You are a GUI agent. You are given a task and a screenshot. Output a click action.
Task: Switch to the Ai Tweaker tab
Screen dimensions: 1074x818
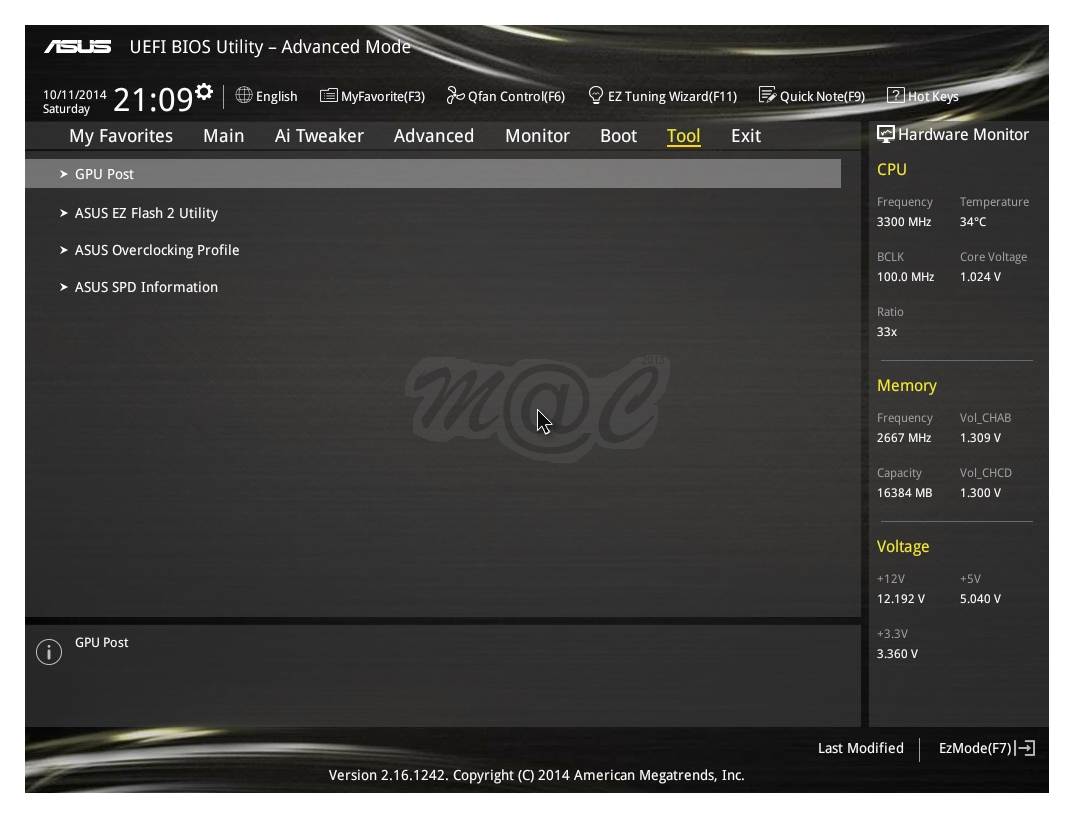point(318,135)
